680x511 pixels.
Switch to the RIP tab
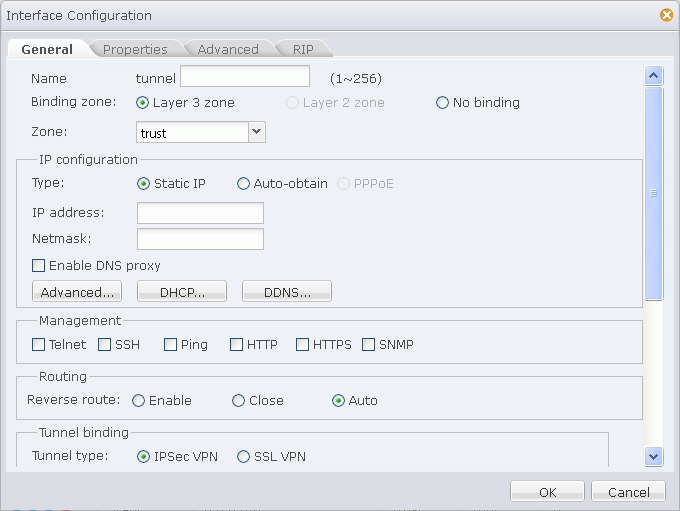(x=303, y=49)
